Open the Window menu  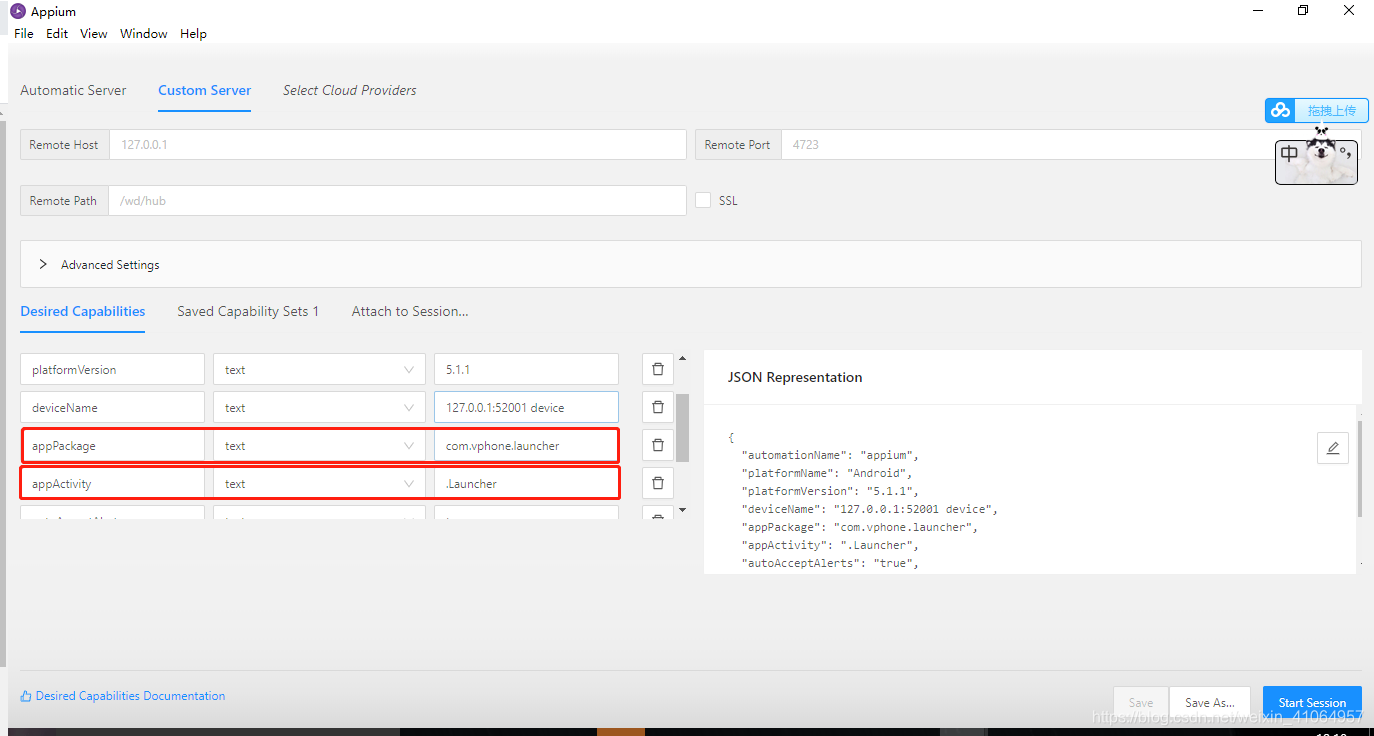[x=144, y=33]
